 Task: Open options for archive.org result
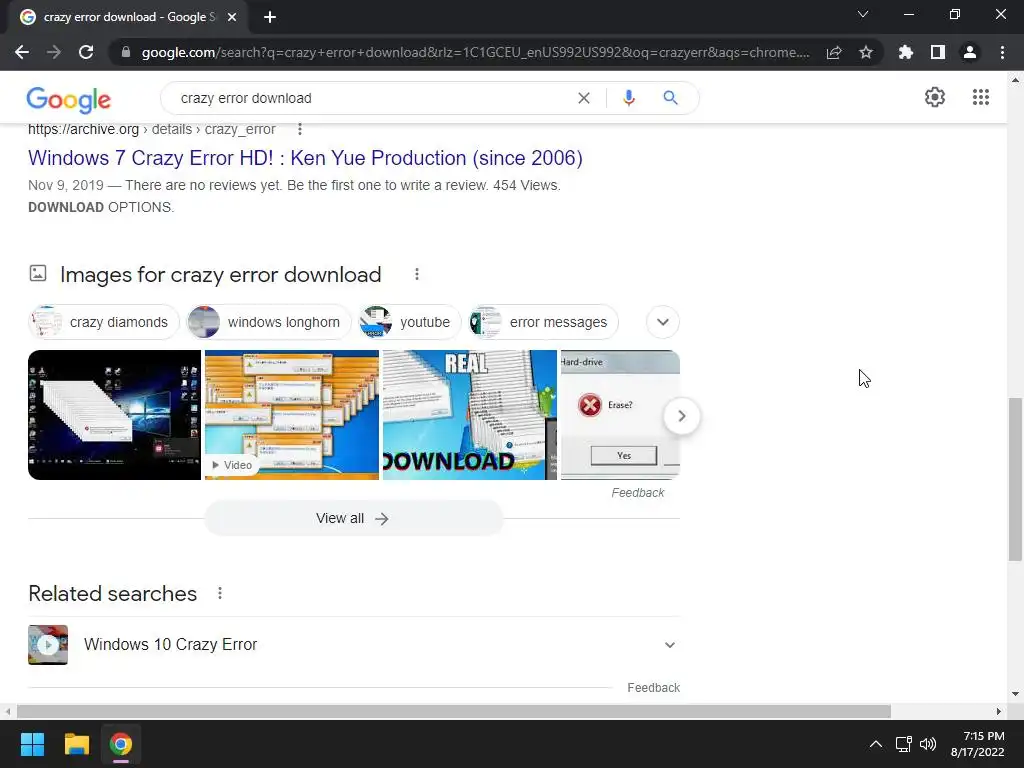[300, 129]
